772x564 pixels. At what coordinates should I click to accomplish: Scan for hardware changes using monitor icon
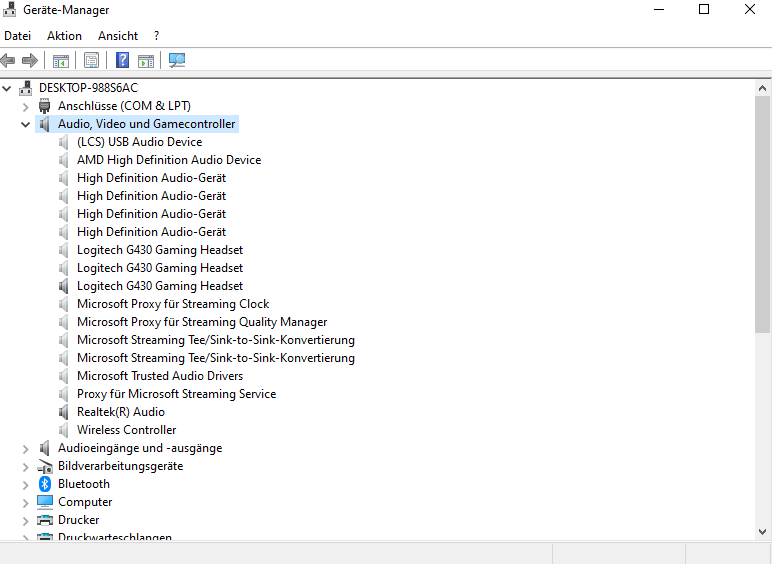click(x=177, y=61)
